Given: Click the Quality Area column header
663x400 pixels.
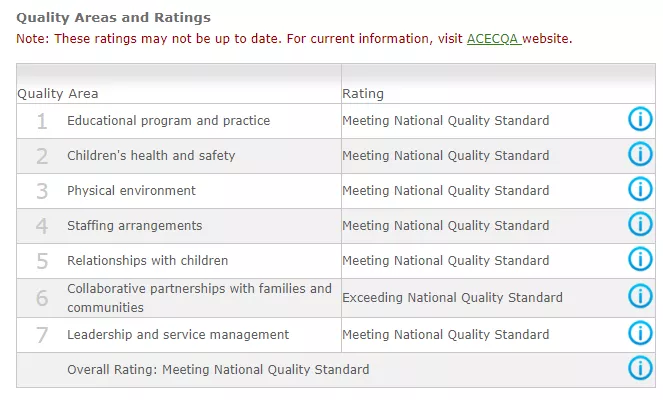Looking at the screenshot, I should [x=58, y=93].
